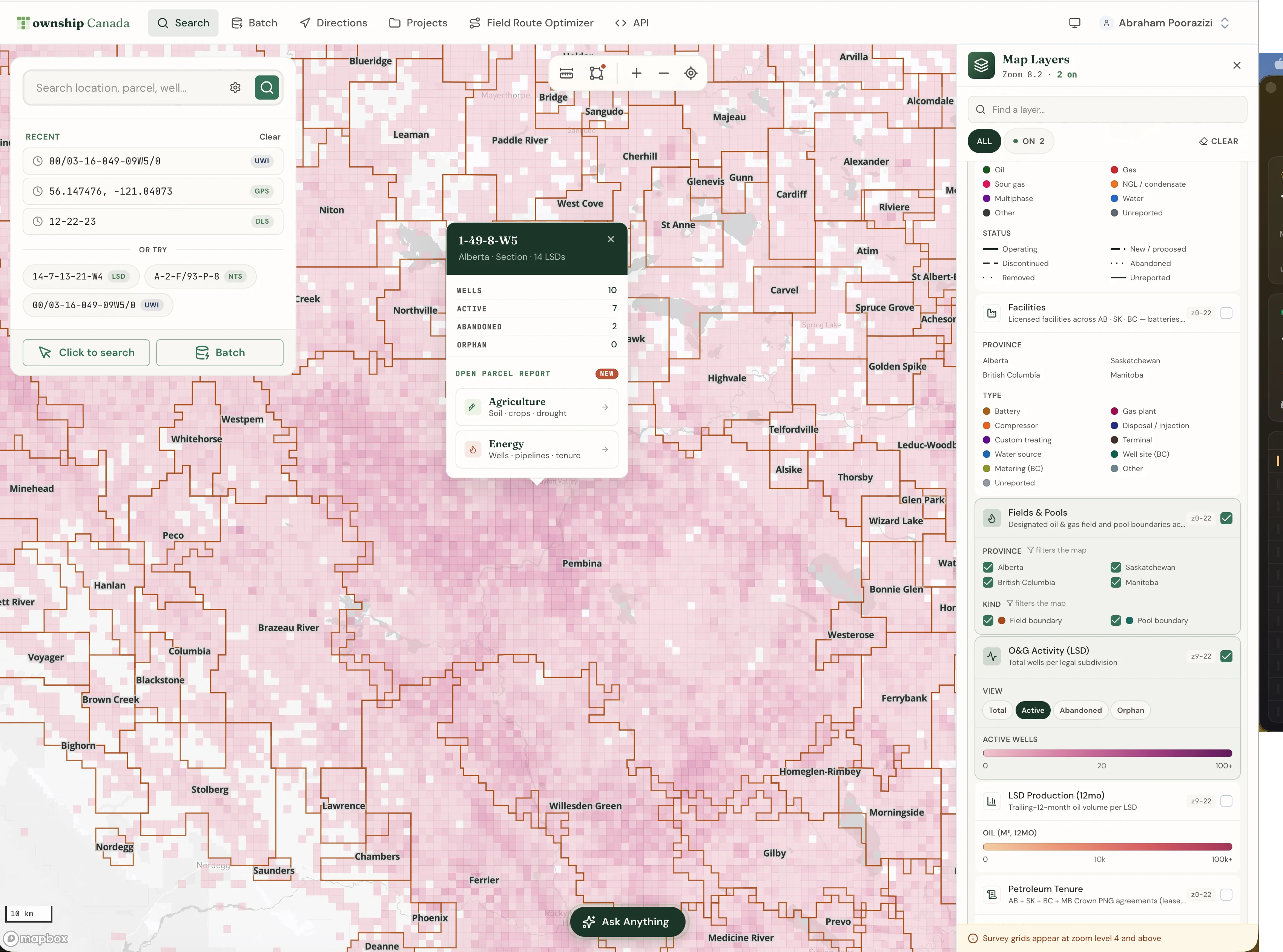Click the ownship Canada logo
The width and height of the screenshot is (1283, 952).
[73, 23]
